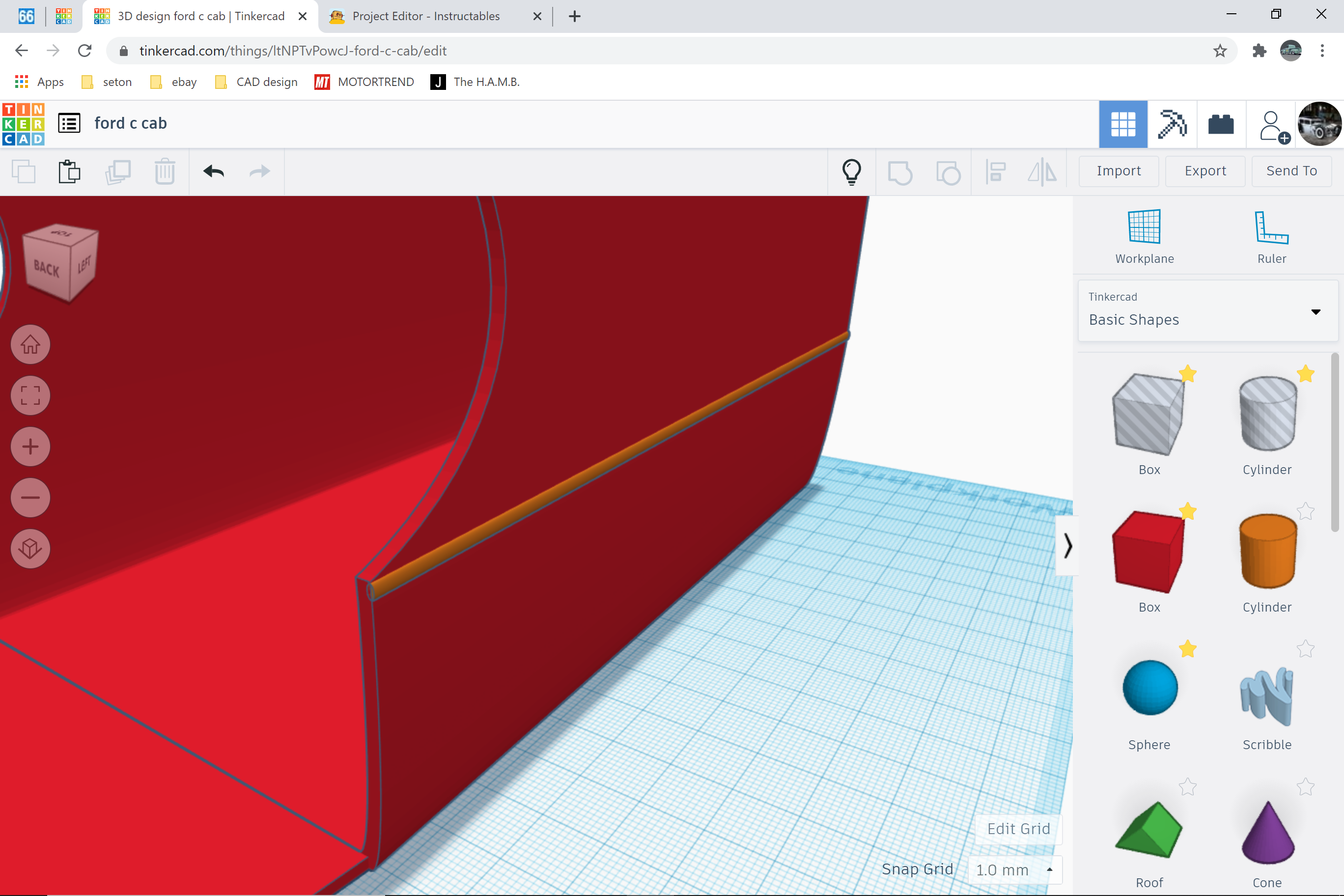Favorite the Cone star
Image resolution: width=1344 pixels, height=896 pixels.
[1306, 787]
